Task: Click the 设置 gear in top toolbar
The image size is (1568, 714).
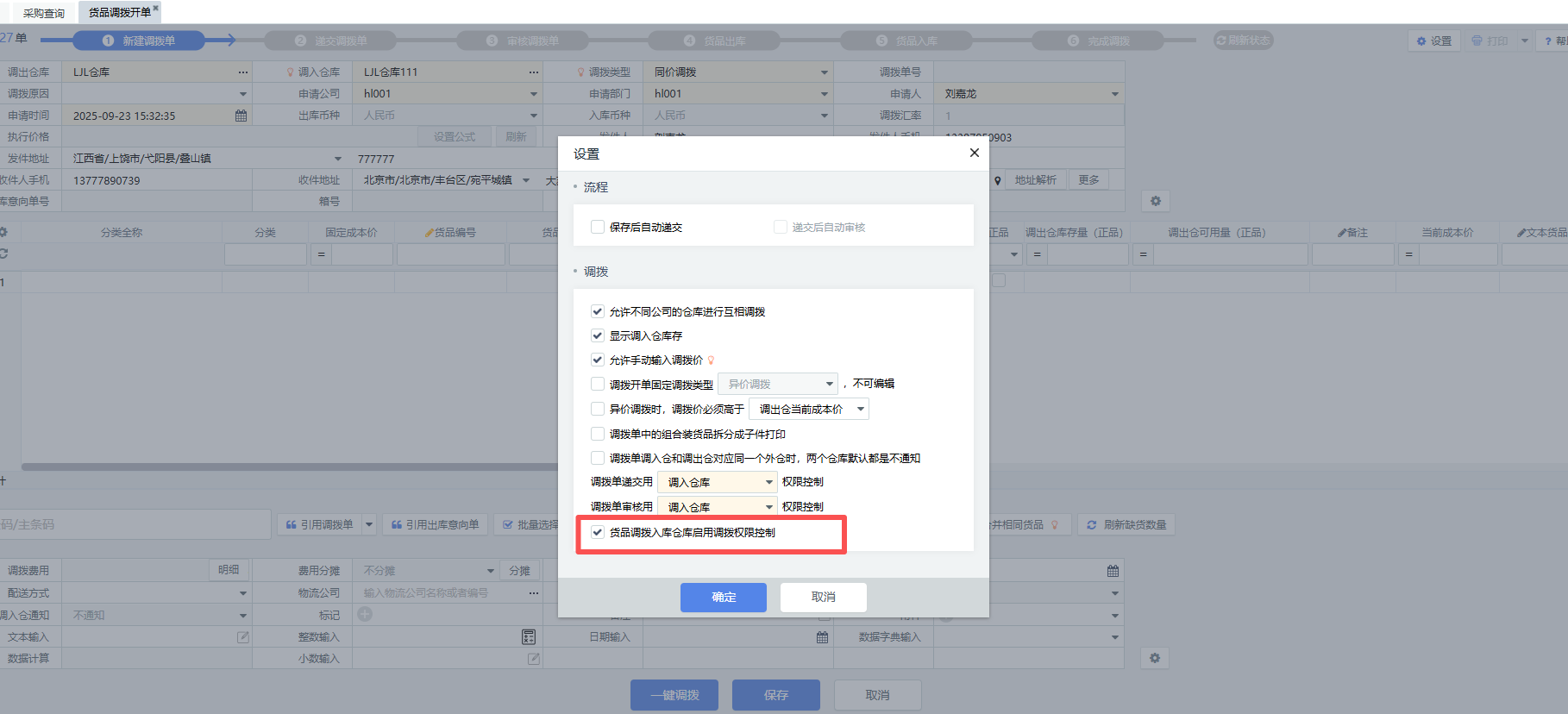Action: coord(1433,41)
